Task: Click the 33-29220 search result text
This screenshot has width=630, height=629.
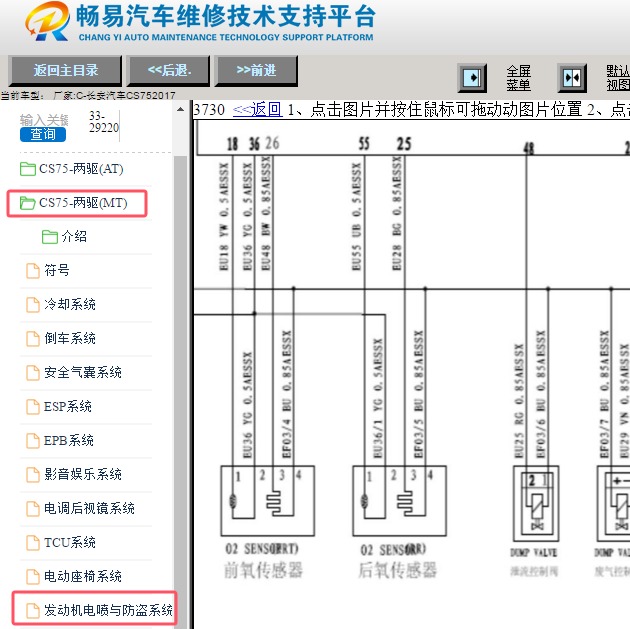Action: point(104,122)
